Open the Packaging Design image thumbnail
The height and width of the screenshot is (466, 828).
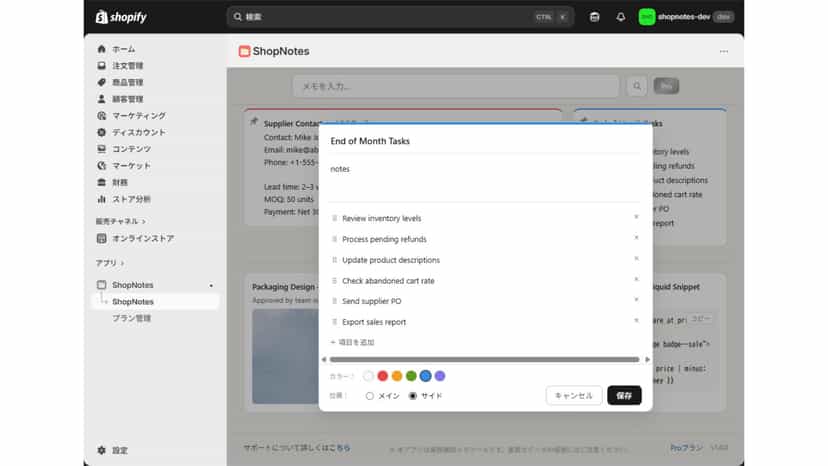285,356
